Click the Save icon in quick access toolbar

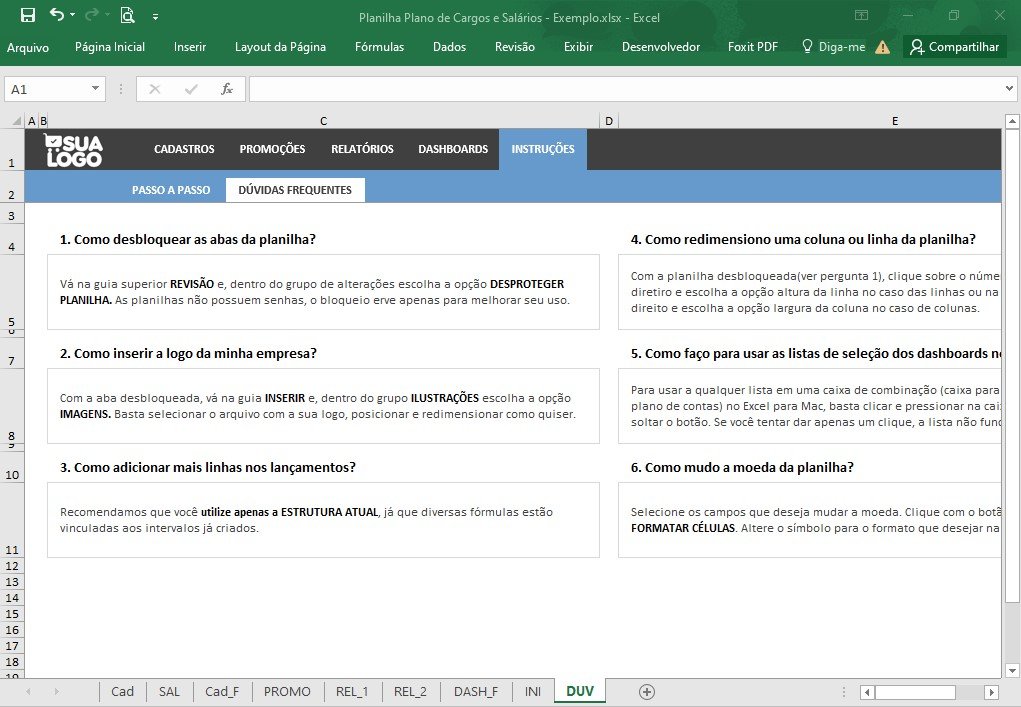pyautogui.click(x=28, y=15)
